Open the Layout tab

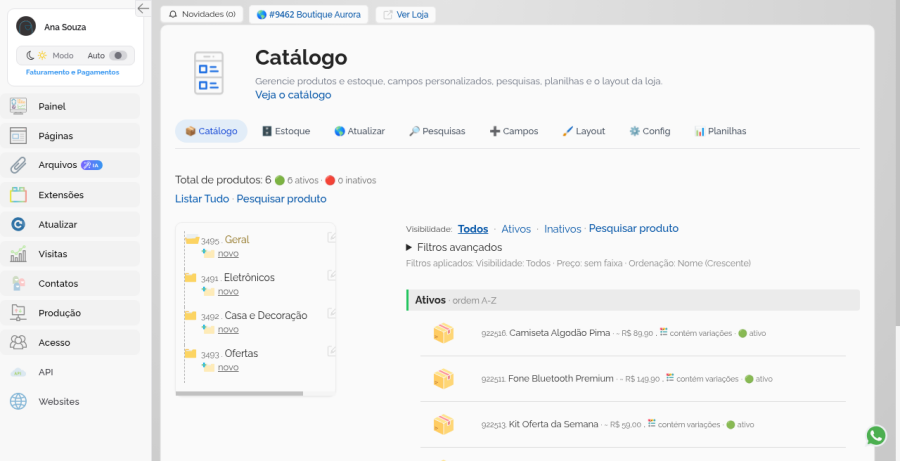click(583, 131)
